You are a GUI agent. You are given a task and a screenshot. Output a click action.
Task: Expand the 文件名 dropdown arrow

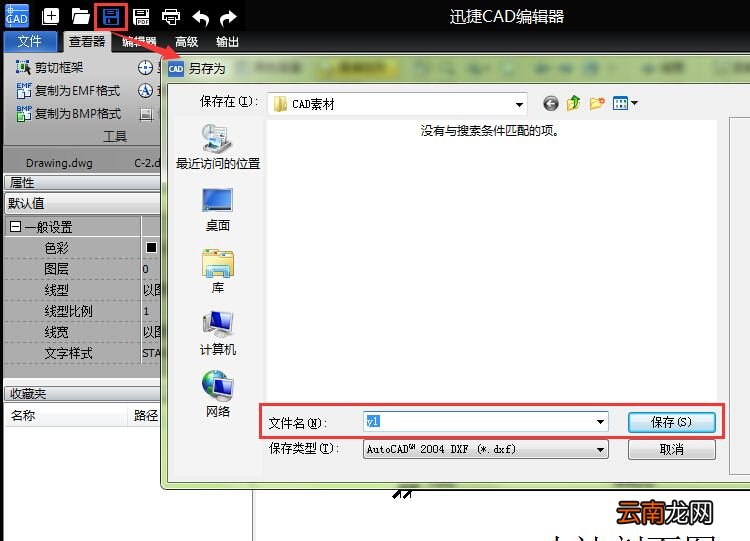600,422
